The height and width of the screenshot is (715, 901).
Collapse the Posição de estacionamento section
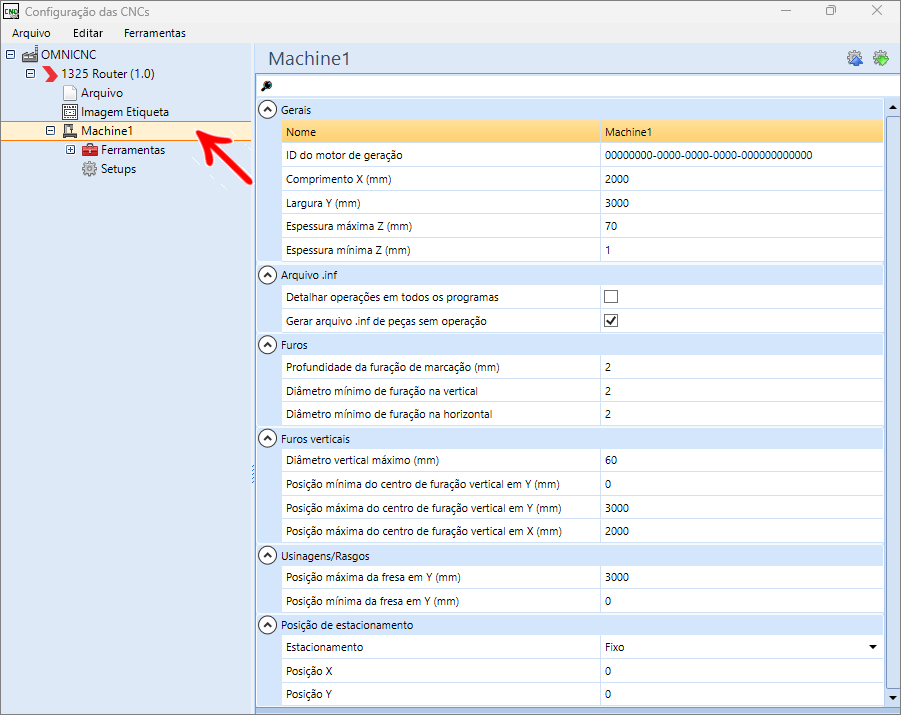click(267, 625)
